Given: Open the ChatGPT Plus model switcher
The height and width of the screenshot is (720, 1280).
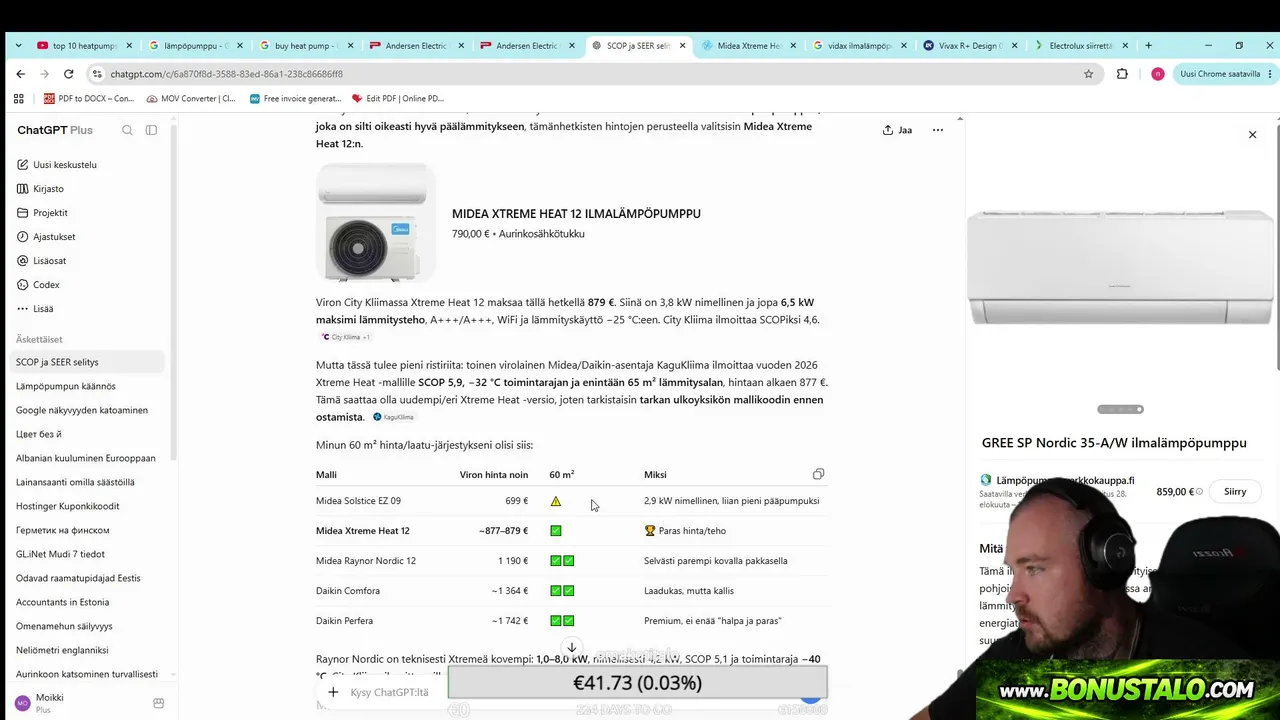Looking at the screenshot, I should pyautogui.click(x=55, y=130).
